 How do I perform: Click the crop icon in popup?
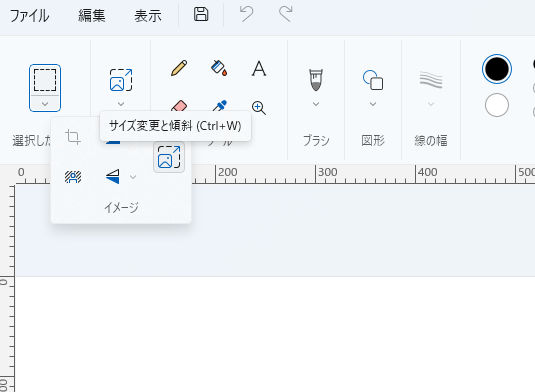pyautogui.click(x=73, y=137)
